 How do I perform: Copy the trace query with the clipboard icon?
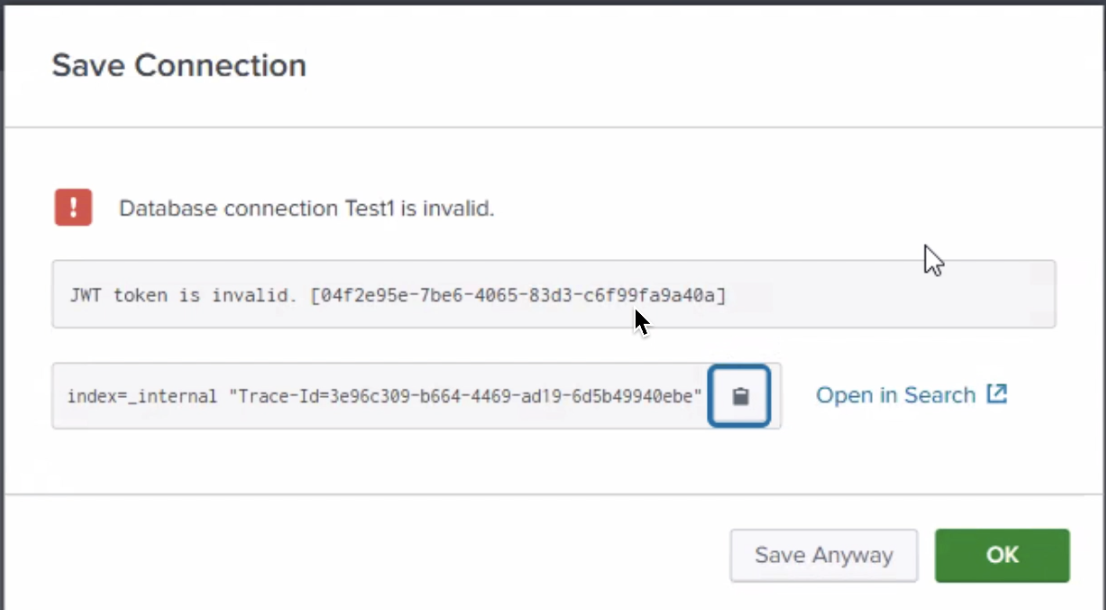(x=739, y=396)
